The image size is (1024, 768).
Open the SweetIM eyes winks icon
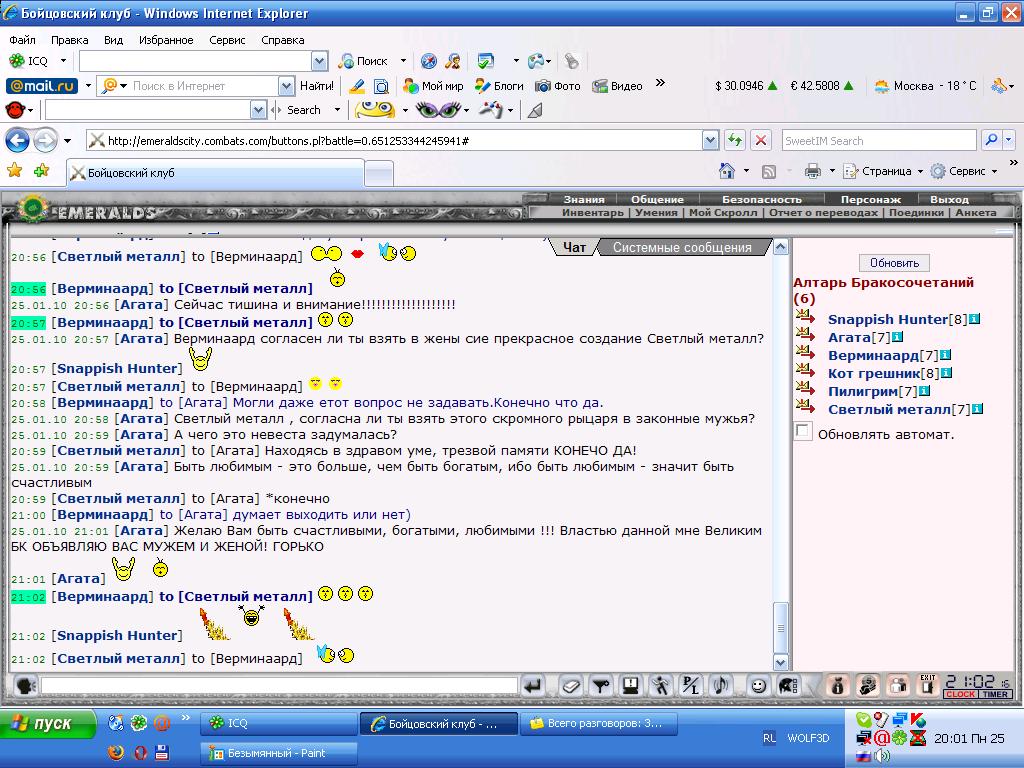point(437,110)
